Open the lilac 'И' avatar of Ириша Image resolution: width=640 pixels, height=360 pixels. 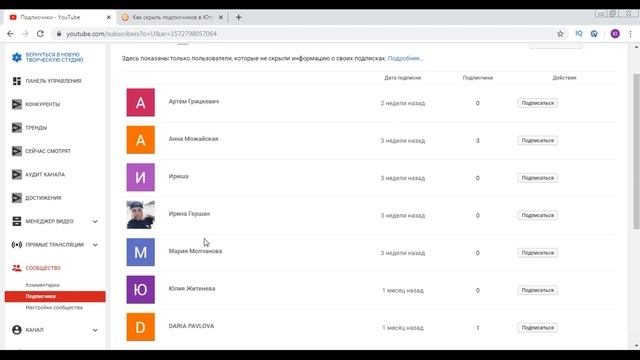tap(140, 177)
